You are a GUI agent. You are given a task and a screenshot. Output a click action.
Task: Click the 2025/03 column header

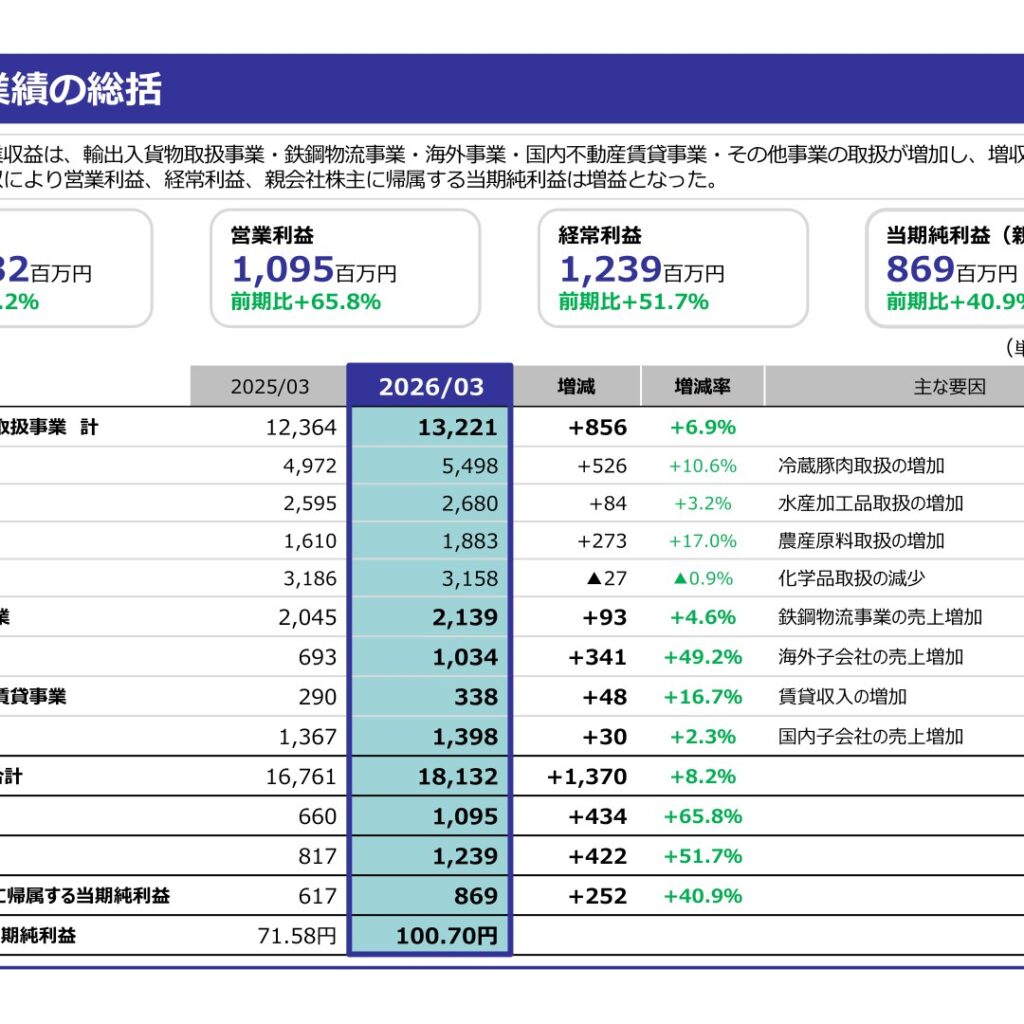(269, 387)
